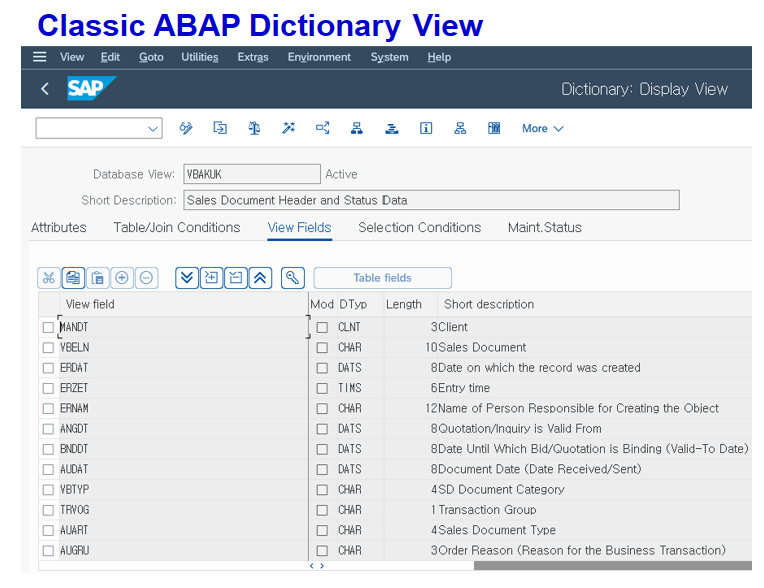Select the ERDAT row checkbox
The image size is (764, 588).
48,368
